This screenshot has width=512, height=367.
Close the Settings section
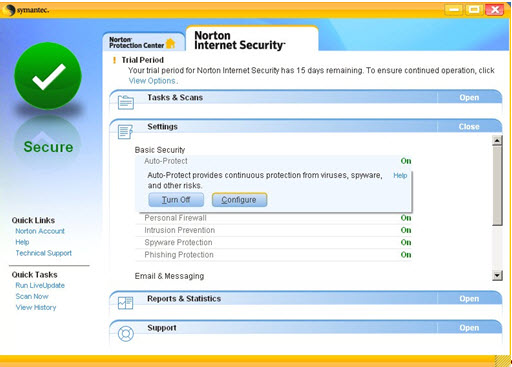[x=469, y=127]
